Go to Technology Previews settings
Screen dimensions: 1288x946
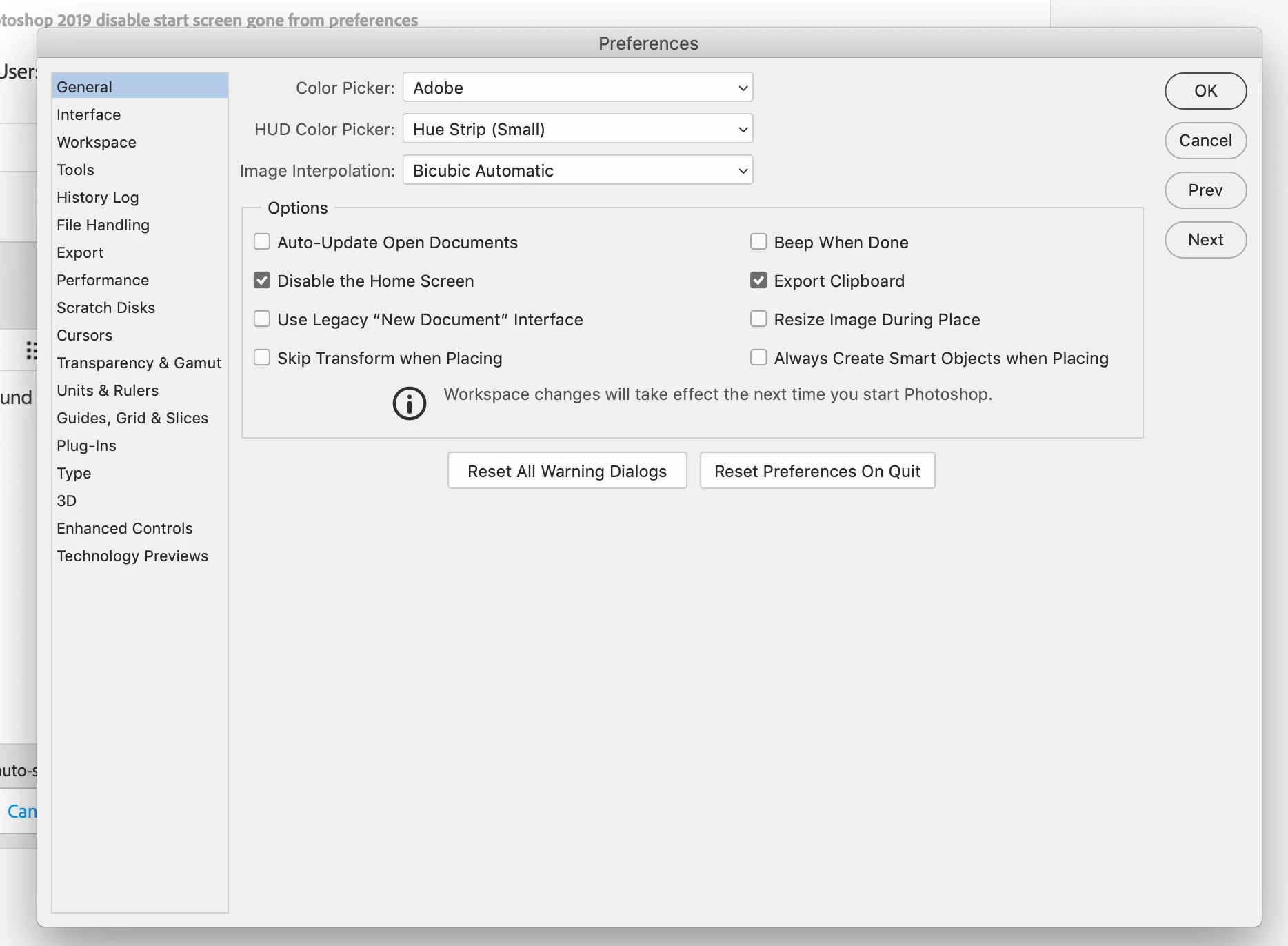coord(140,556)
